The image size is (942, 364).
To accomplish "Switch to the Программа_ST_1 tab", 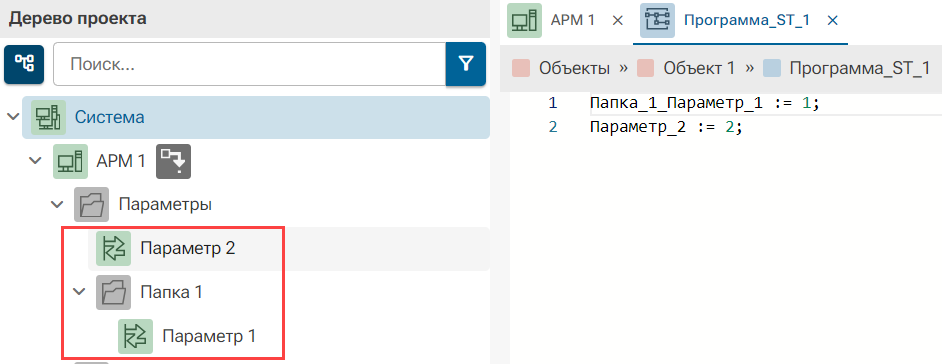I will [x=747, y=20].
